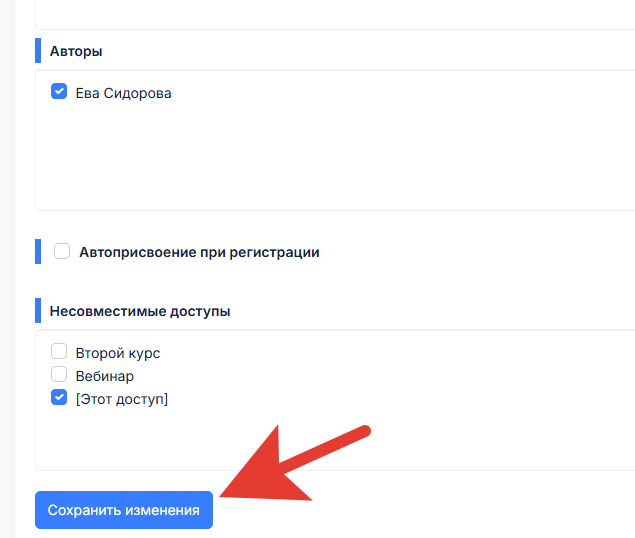Viewport: 635px width, 538px height.
Task: Click the partially visible field box at top
Action: (x=330, y=14)
